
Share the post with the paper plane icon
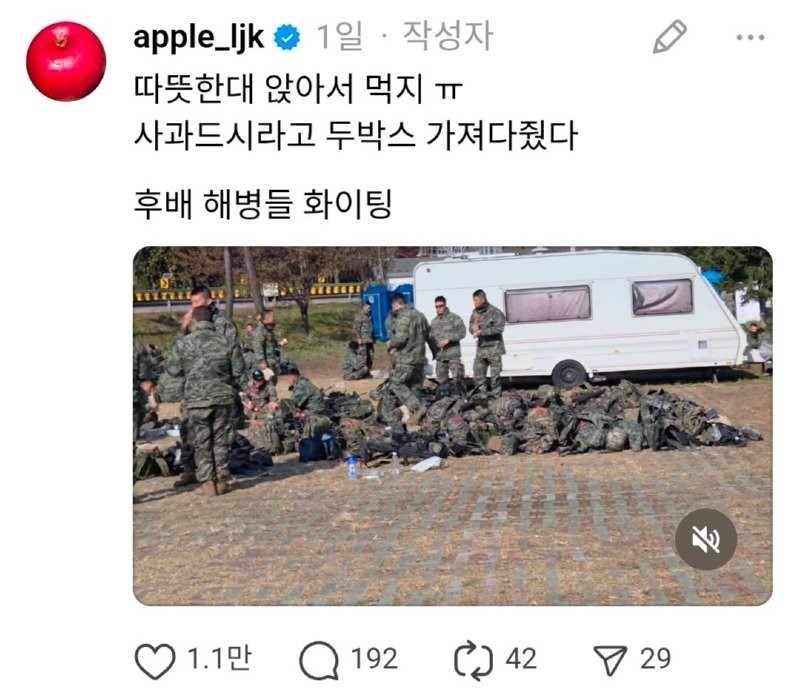610,660
